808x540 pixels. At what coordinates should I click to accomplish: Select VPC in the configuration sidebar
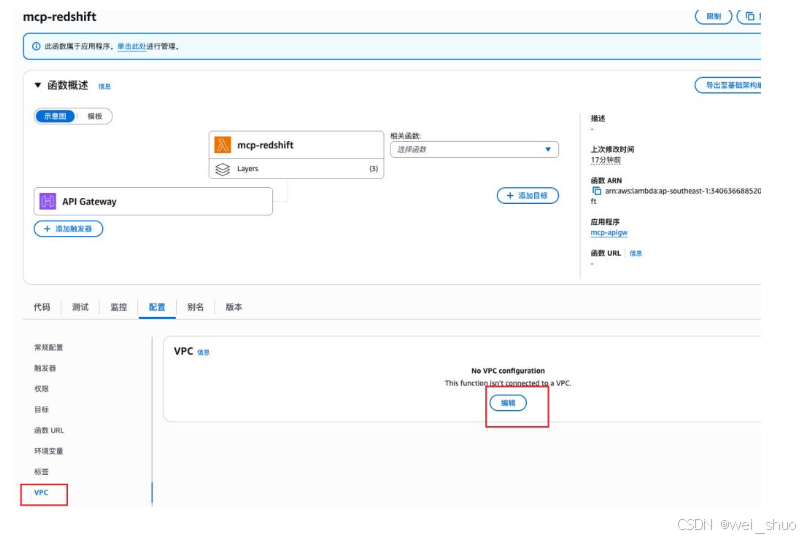[41, 493]
